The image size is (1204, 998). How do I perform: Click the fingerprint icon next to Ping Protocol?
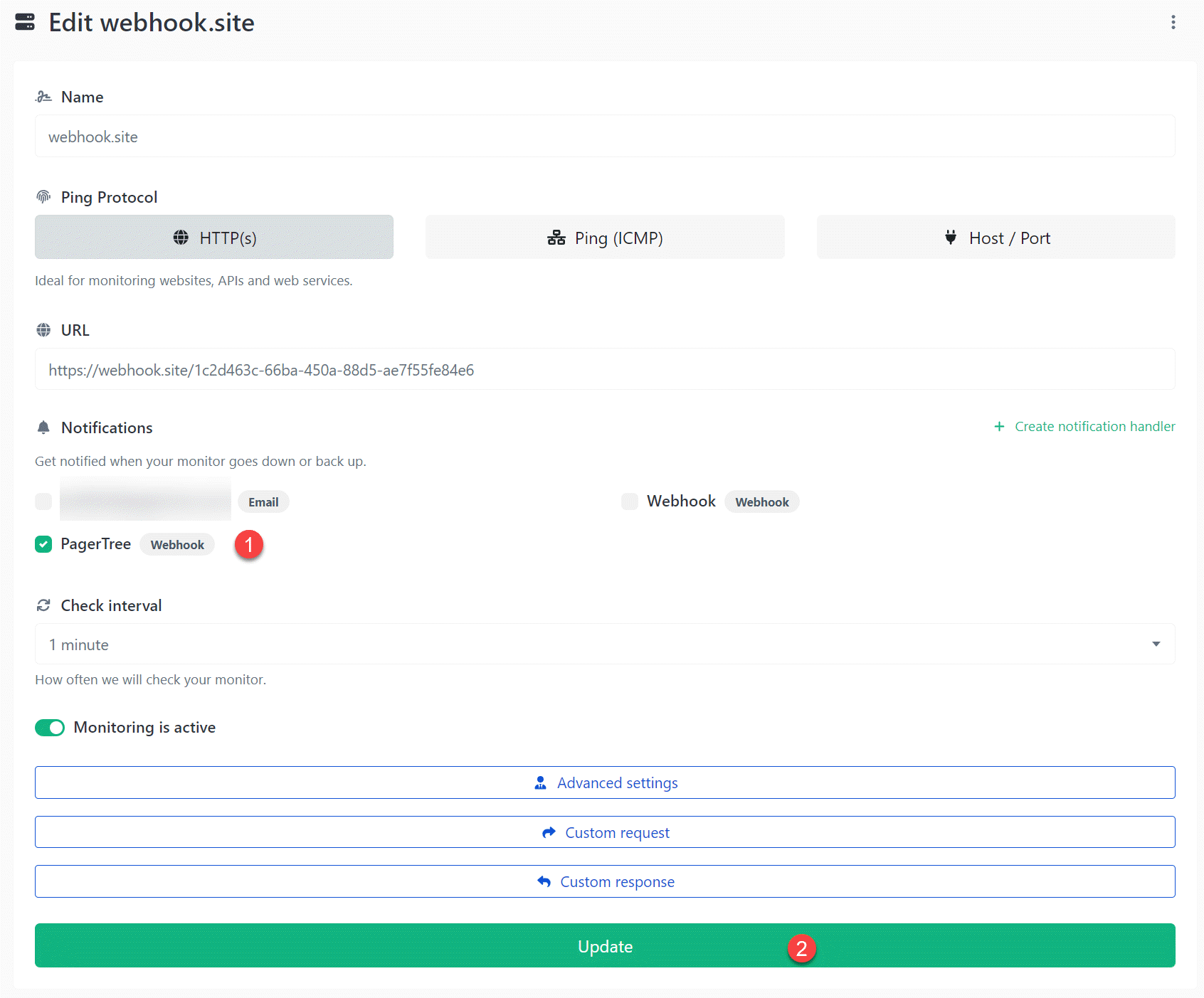pos(43,197)
